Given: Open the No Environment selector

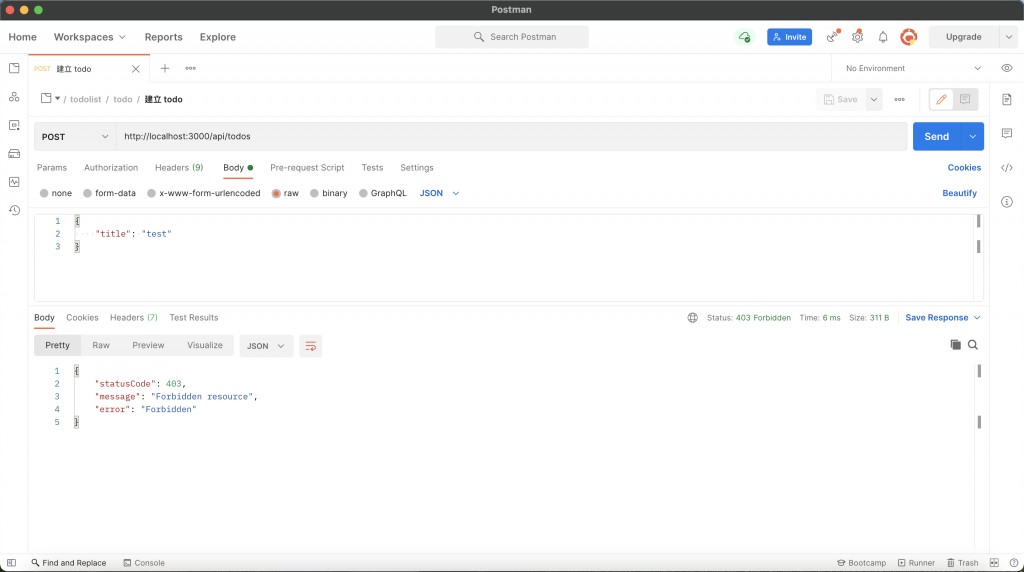Looking at the screenshot, I should click(912, 68).
